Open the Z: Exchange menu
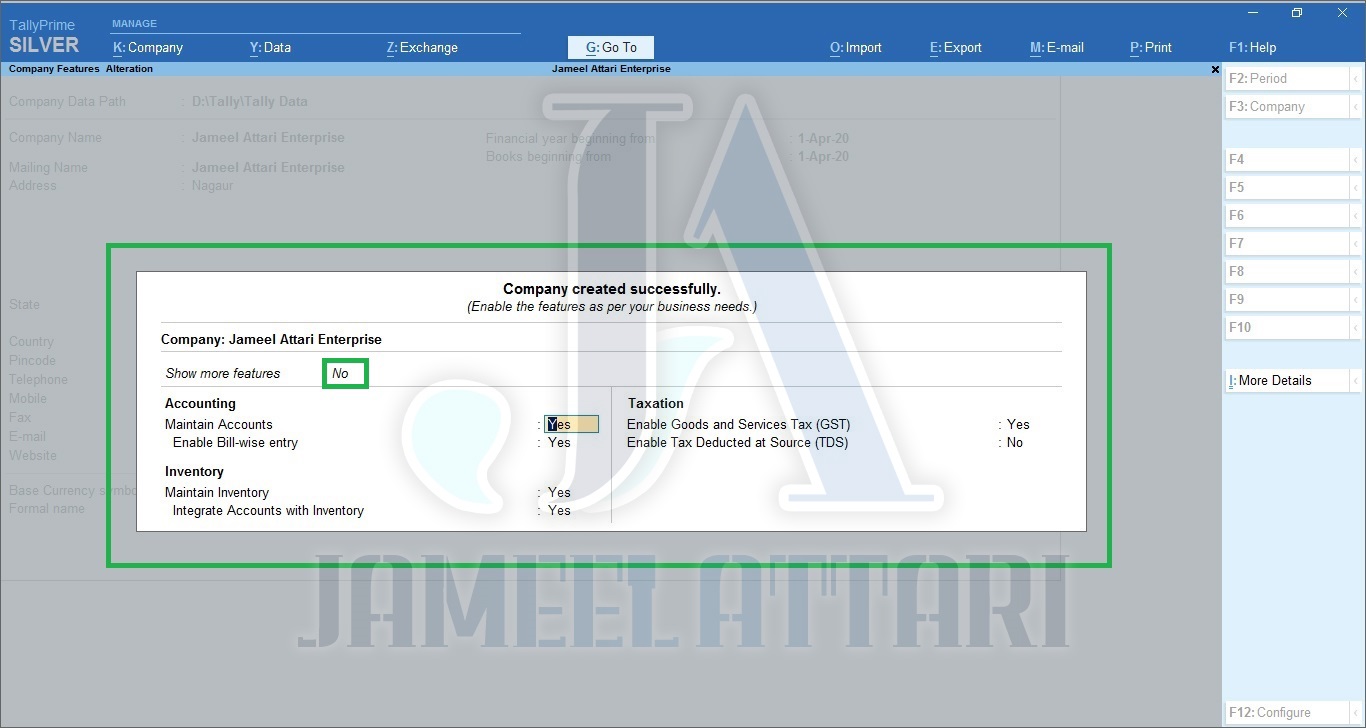 tap(422, 47)
